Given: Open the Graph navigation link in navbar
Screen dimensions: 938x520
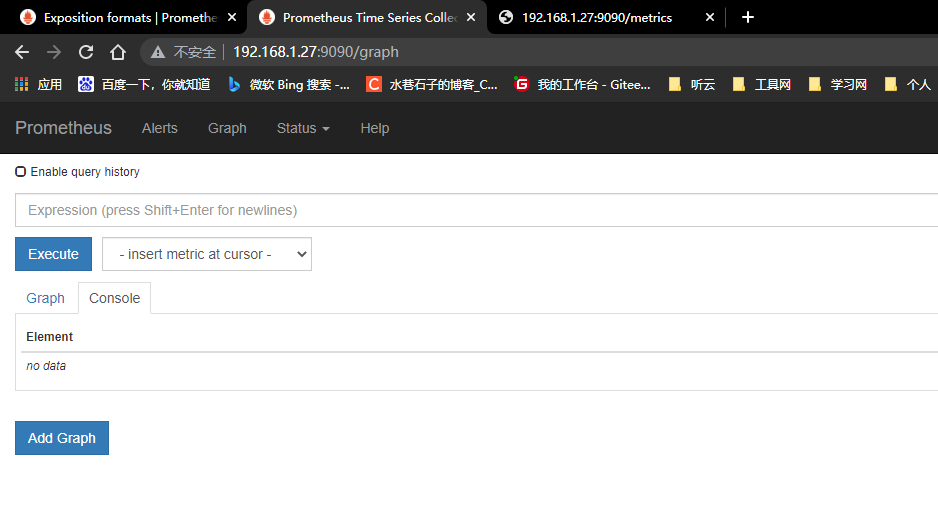Looking at the screenshot, I should point(227,128).
